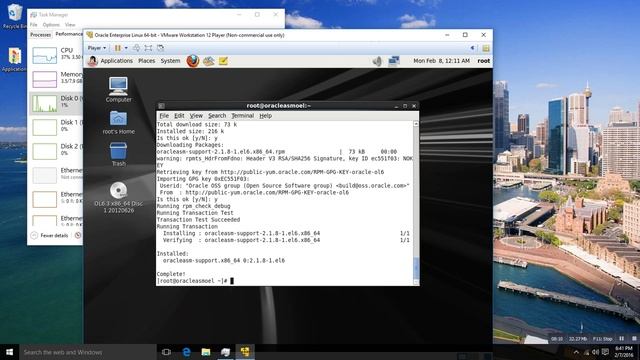This screenshot has width=640, height=360.
Task: Click the root user menu in panel
Action: 484,61
